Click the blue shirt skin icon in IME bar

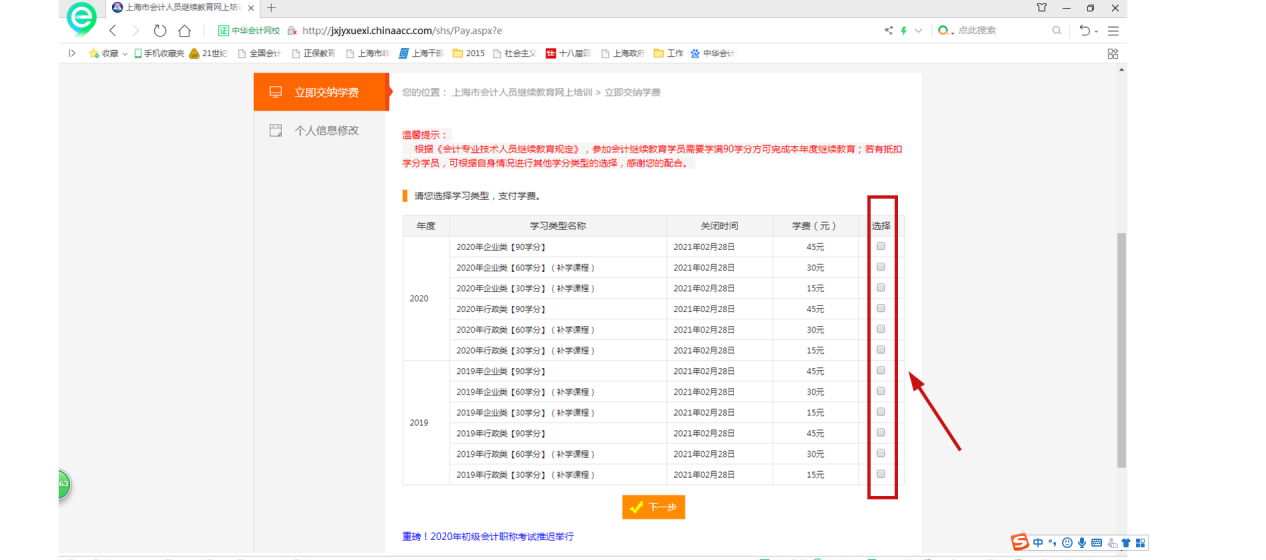1126,543
